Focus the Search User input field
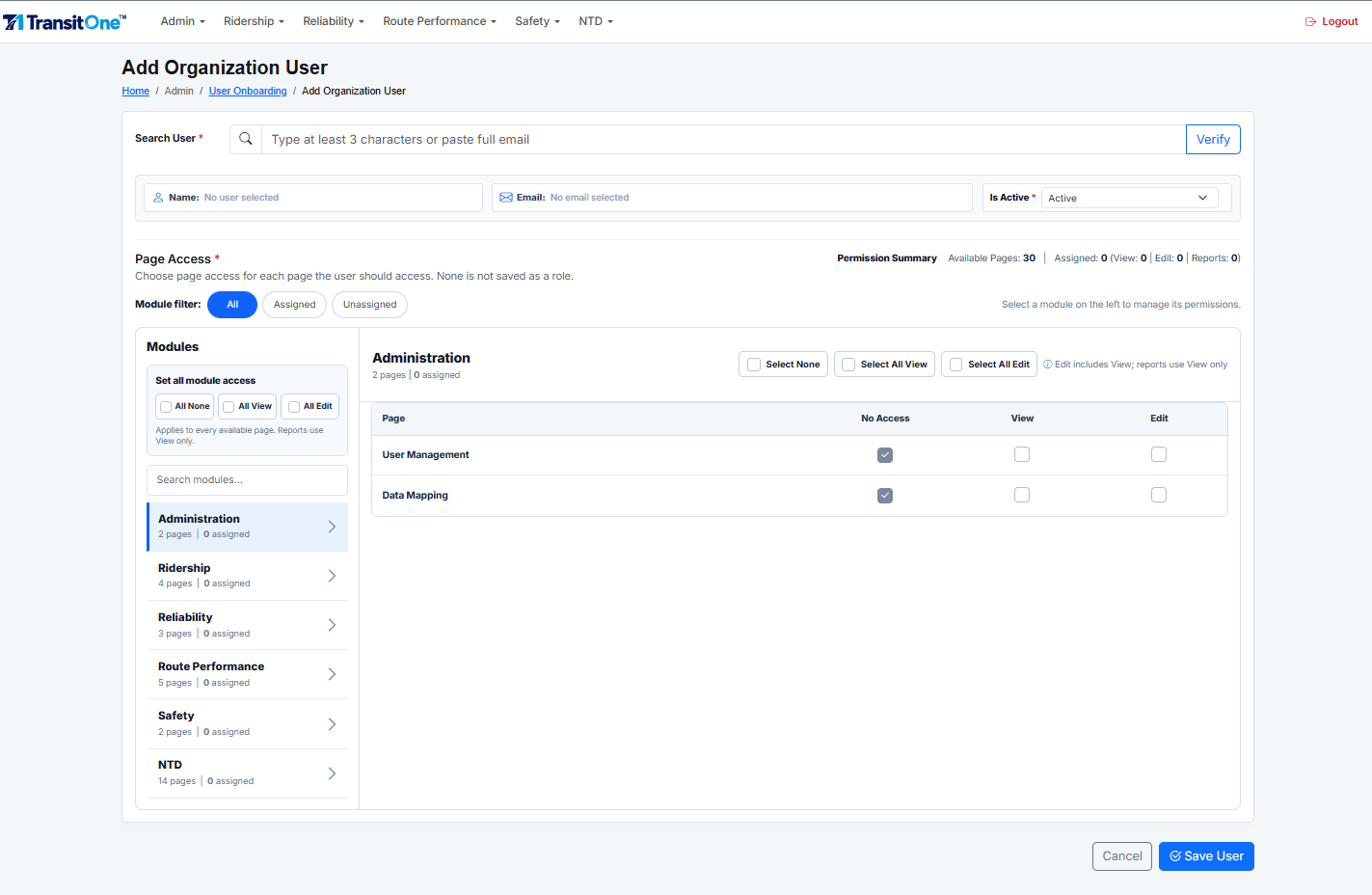Image resolution: width=1372 pixels, height=895 pixels. coord(723,139)
